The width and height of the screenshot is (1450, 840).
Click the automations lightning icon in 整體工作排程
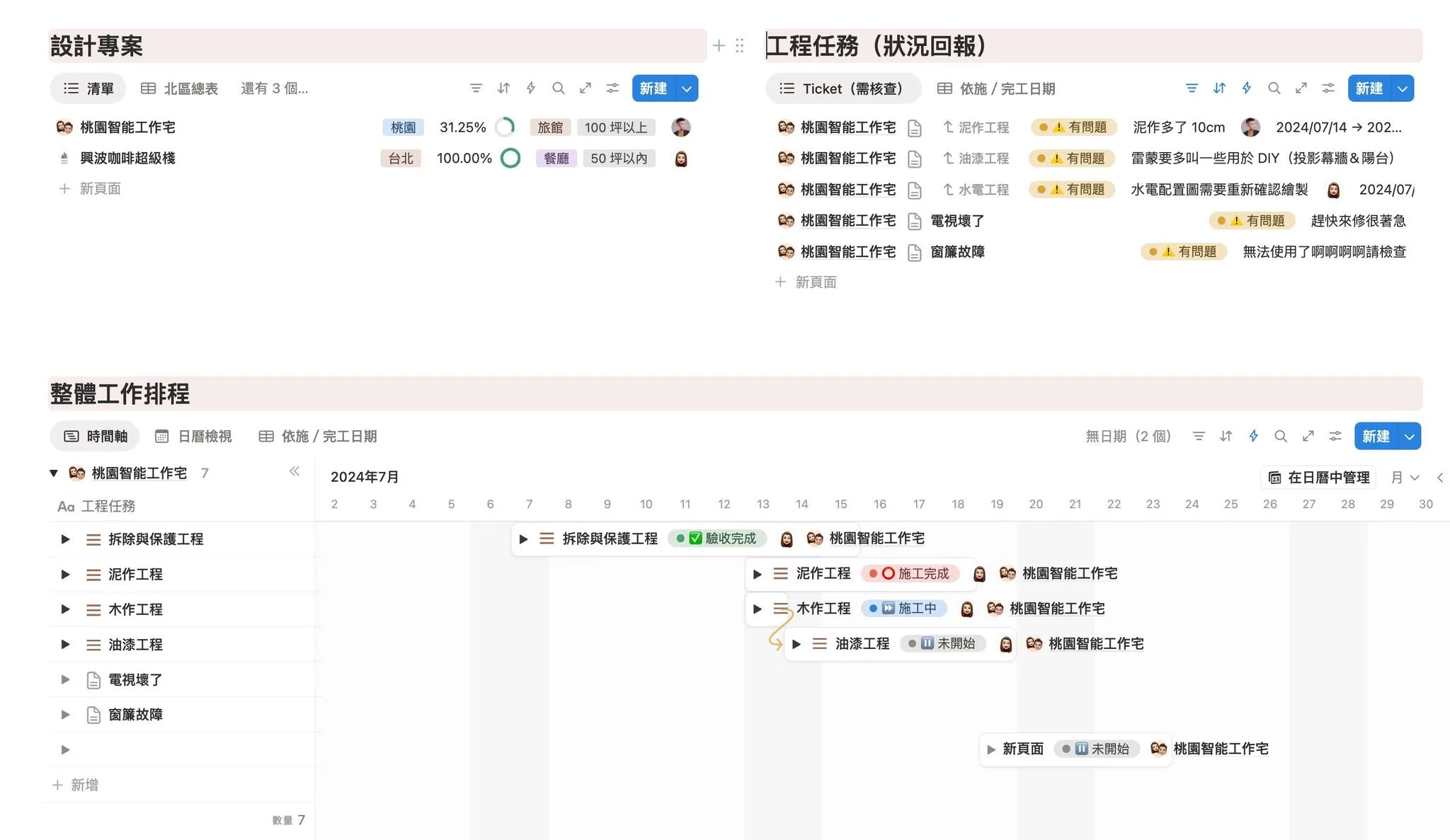point(1253,436)
